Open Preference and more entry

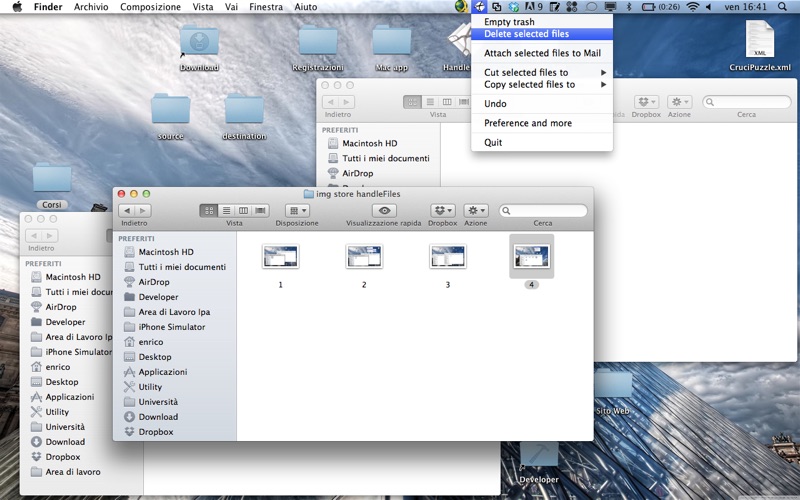pos(542,123)
